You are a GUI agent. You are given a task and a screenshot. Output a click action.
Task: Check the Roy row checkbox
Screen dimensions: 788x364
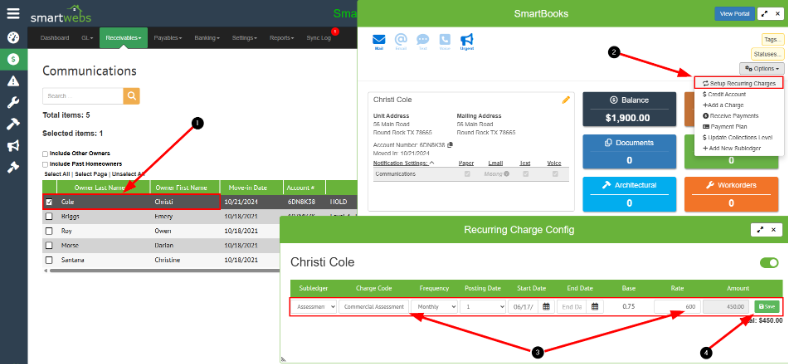click(49, 231)
